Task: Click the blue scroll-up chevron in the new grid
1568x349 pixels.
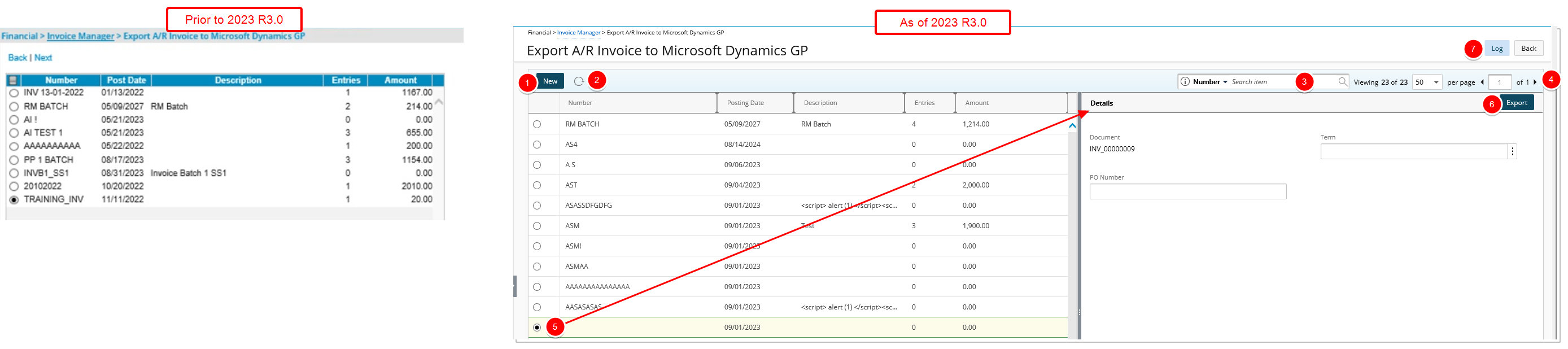Action: (1072, 125)
